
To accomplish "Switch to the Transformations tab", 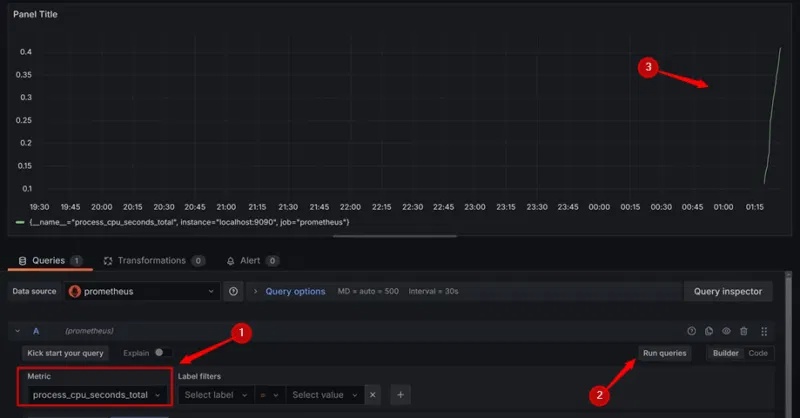I will [154, 261].
